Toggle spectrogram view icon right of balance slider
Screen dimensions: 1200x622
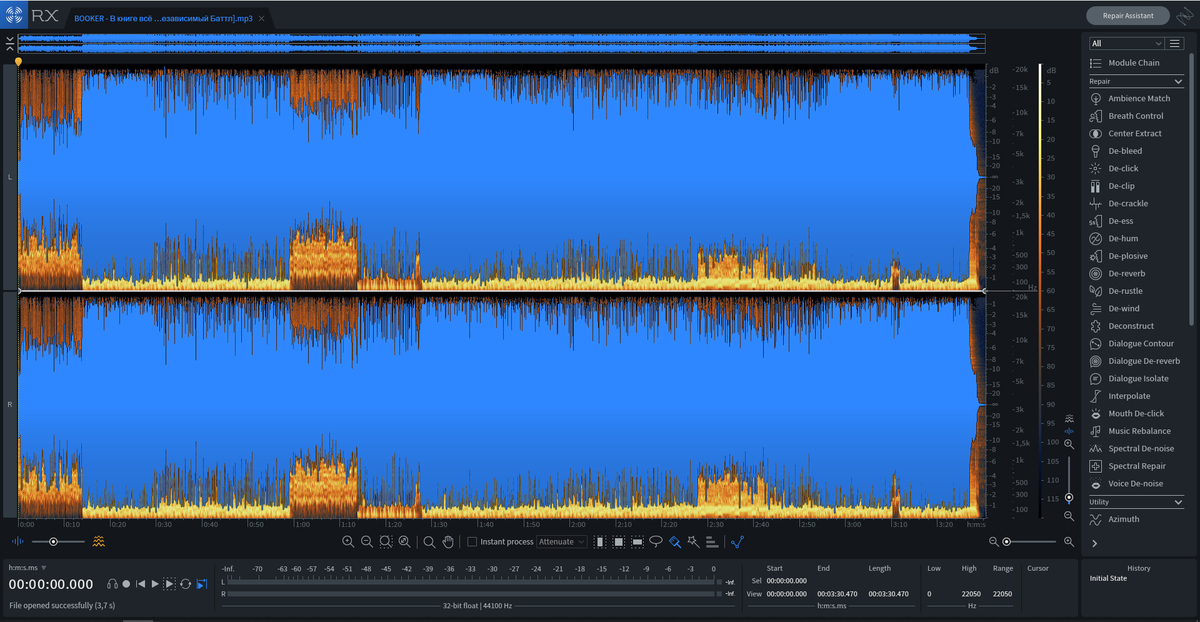99,541
